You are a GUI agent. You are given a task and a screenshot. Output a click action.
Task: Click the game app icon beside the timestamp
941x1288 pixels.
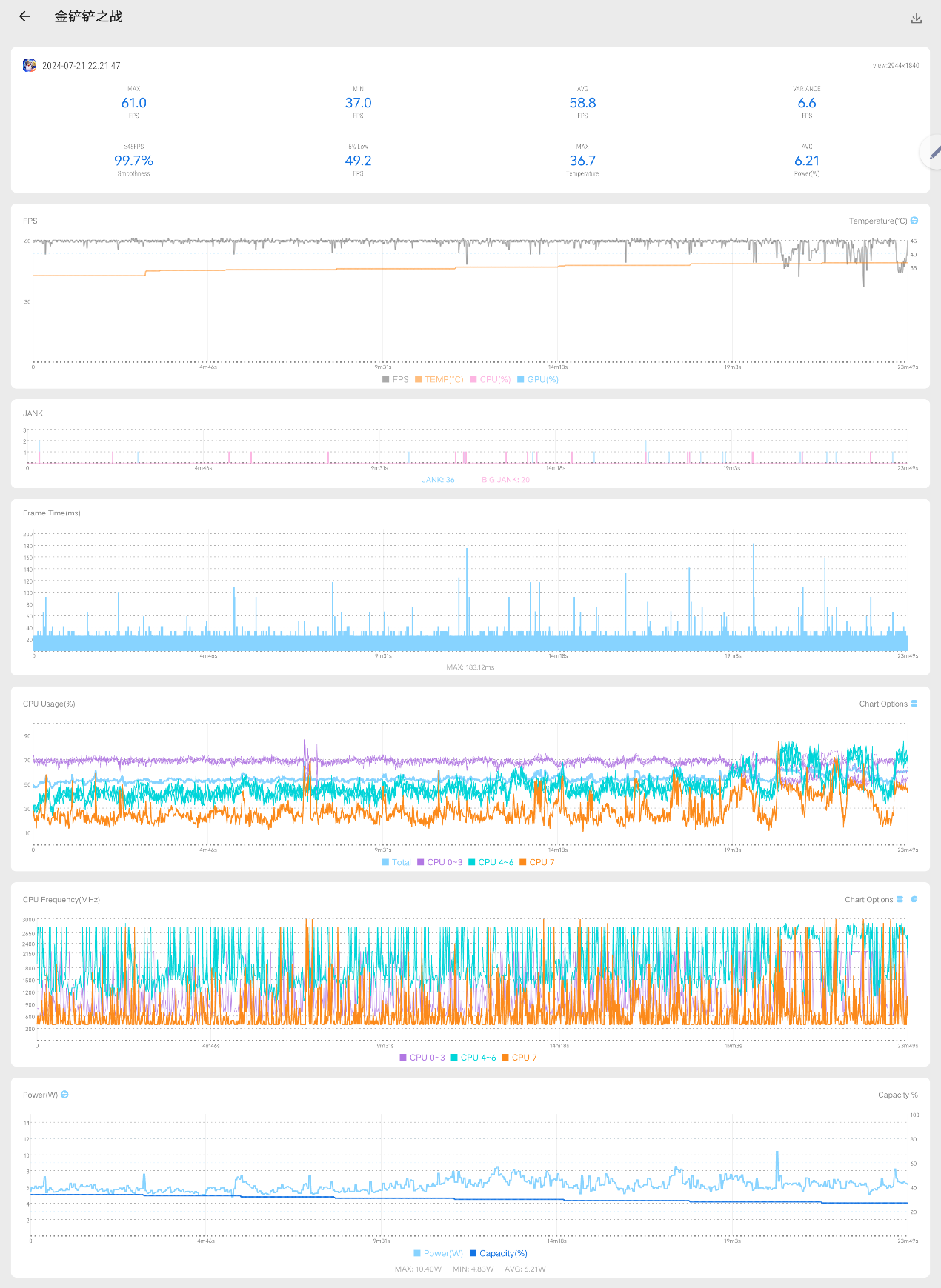(29, 66)
